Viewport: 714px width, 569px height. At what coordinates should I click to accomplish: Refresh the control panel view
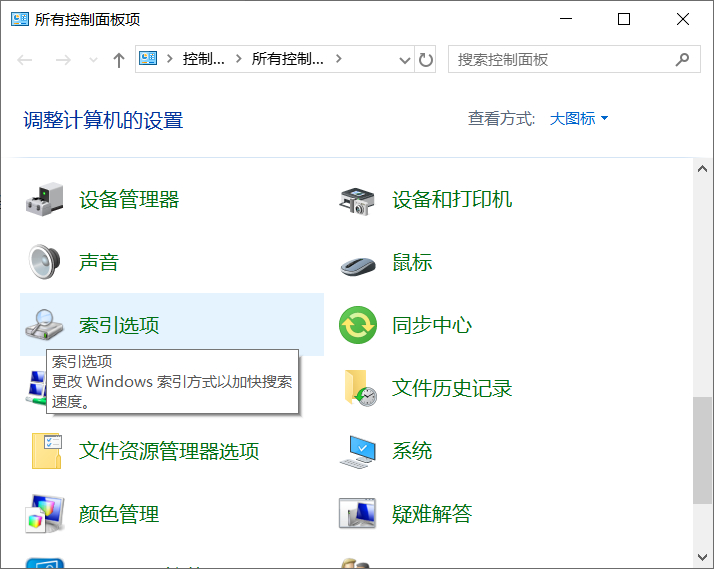click(425, 60)
